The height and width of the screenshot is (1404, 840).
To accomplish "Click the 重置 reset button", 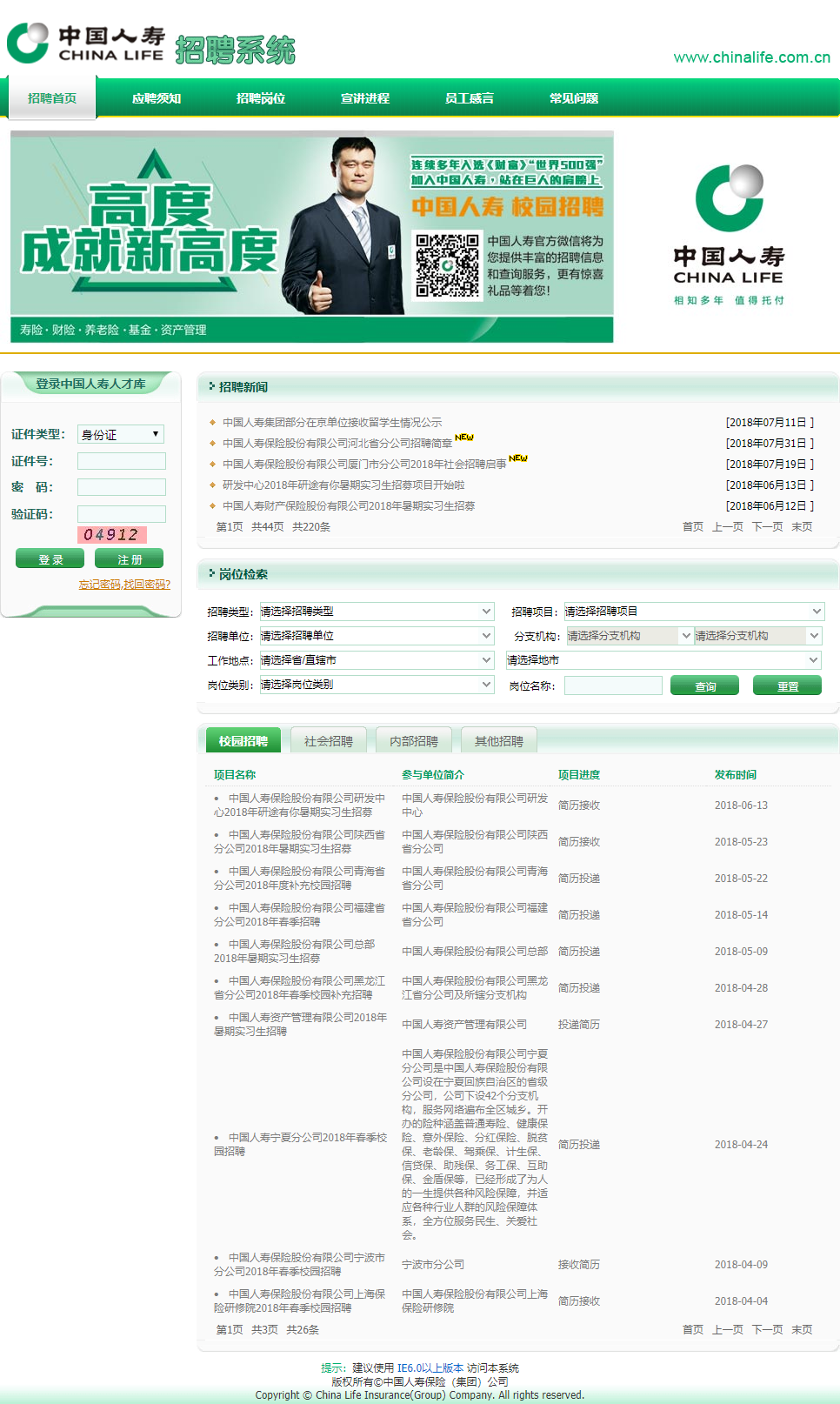I will coord(787,685).
